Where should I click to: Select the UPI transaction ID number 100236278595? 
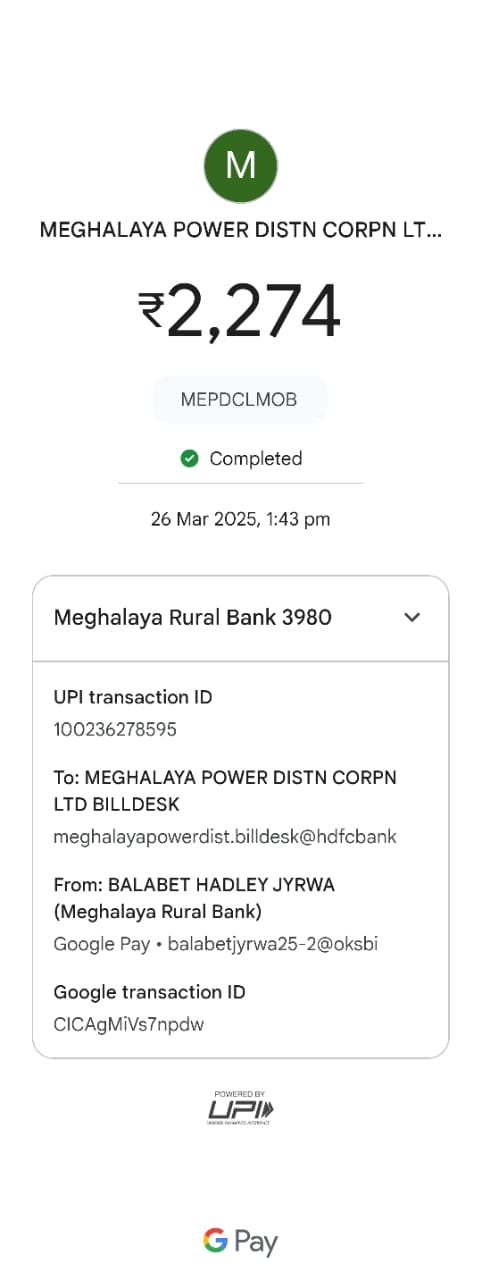115,729
